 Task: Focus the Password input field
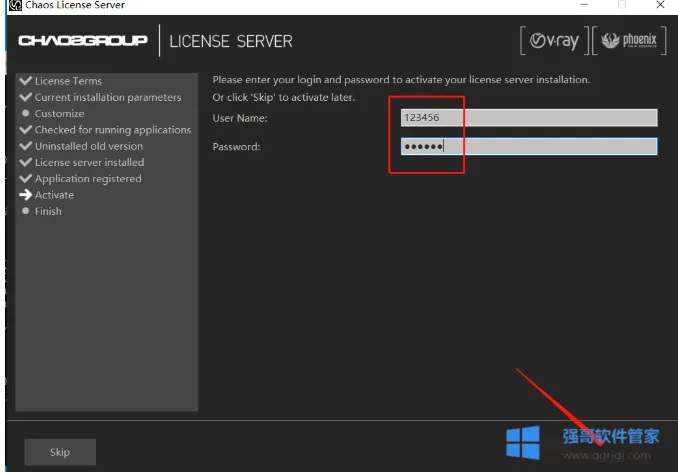(x=529, y=146)
